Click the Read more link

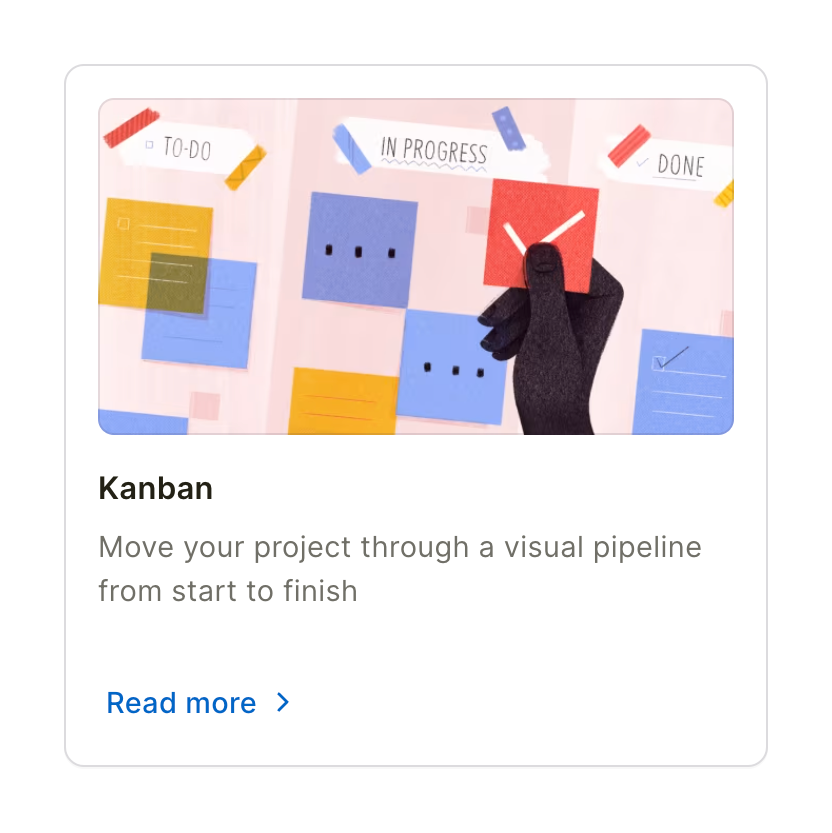pyautogui.click(x=180, y=703)
